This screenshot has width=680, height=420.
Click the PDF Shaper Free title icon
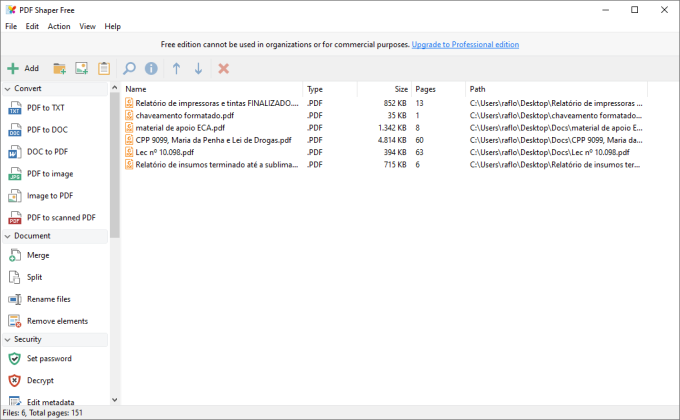coord(11,10)
